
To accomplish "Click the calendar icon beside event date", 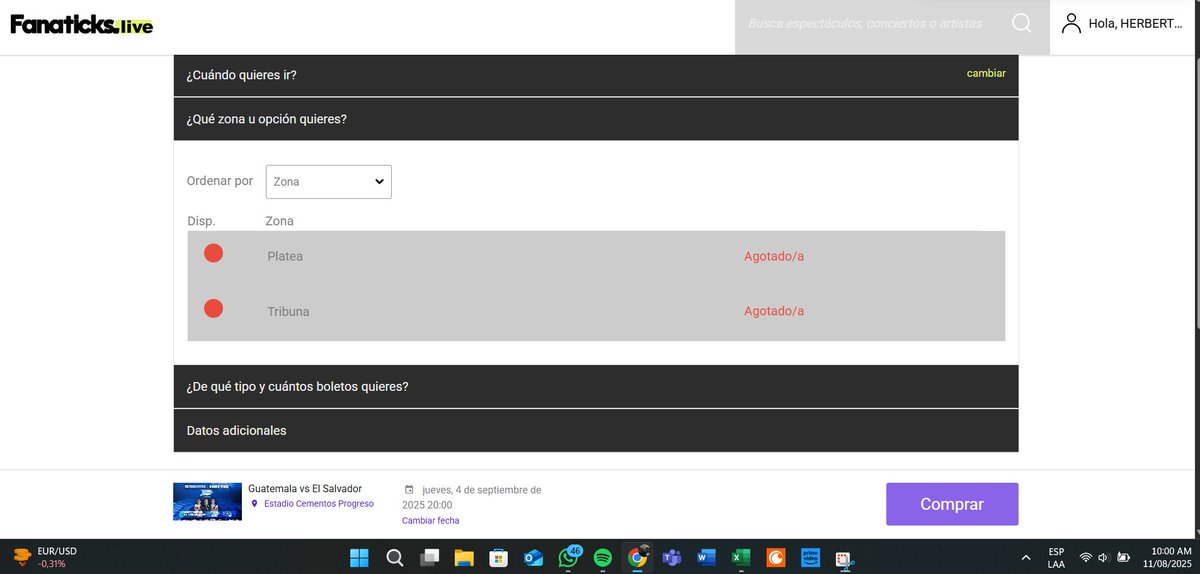I will pyautogui.click(x=408, y=490).
